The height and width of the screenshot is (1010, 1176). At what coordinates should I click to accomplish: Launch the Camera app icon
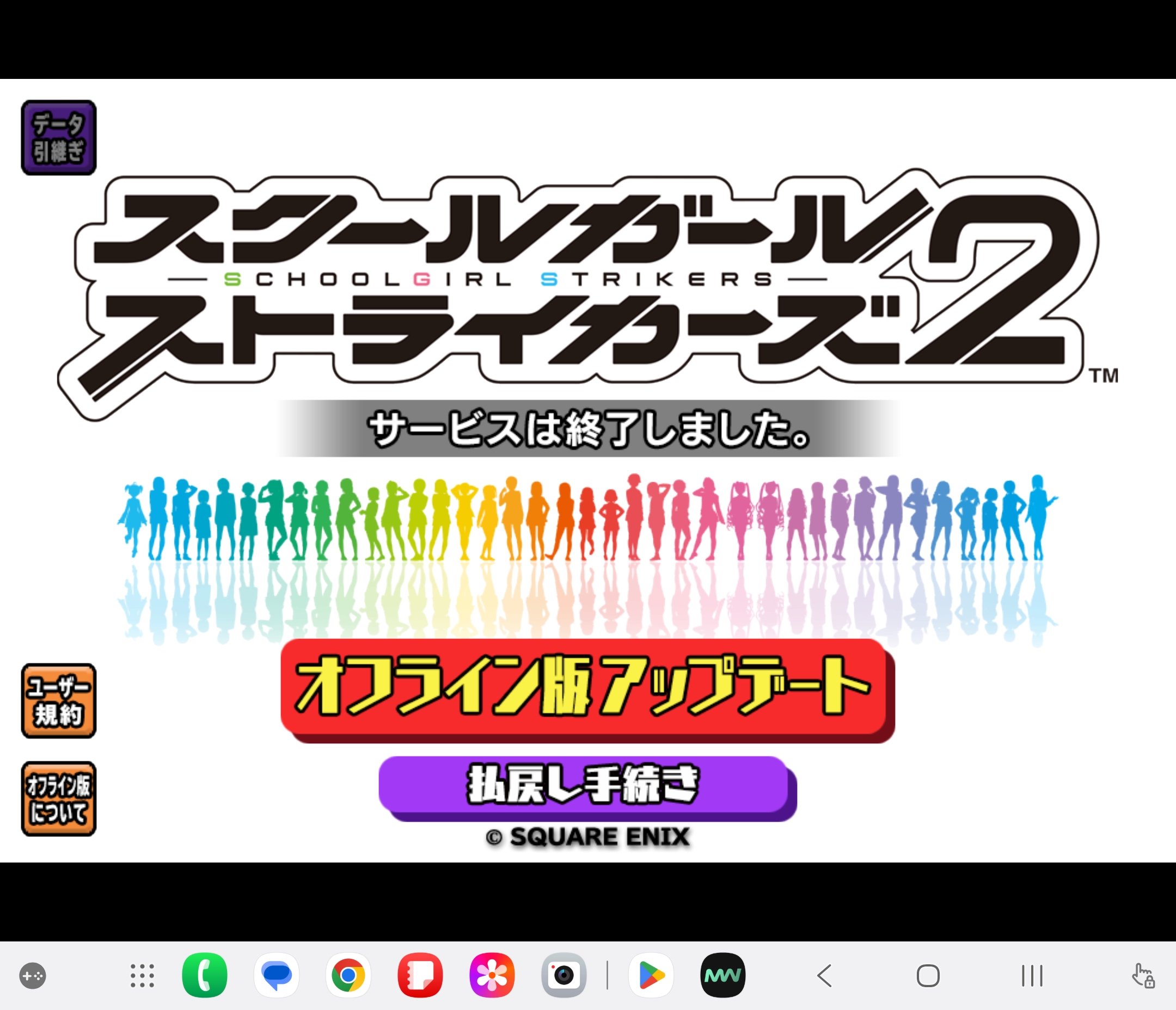click(563, 975)
